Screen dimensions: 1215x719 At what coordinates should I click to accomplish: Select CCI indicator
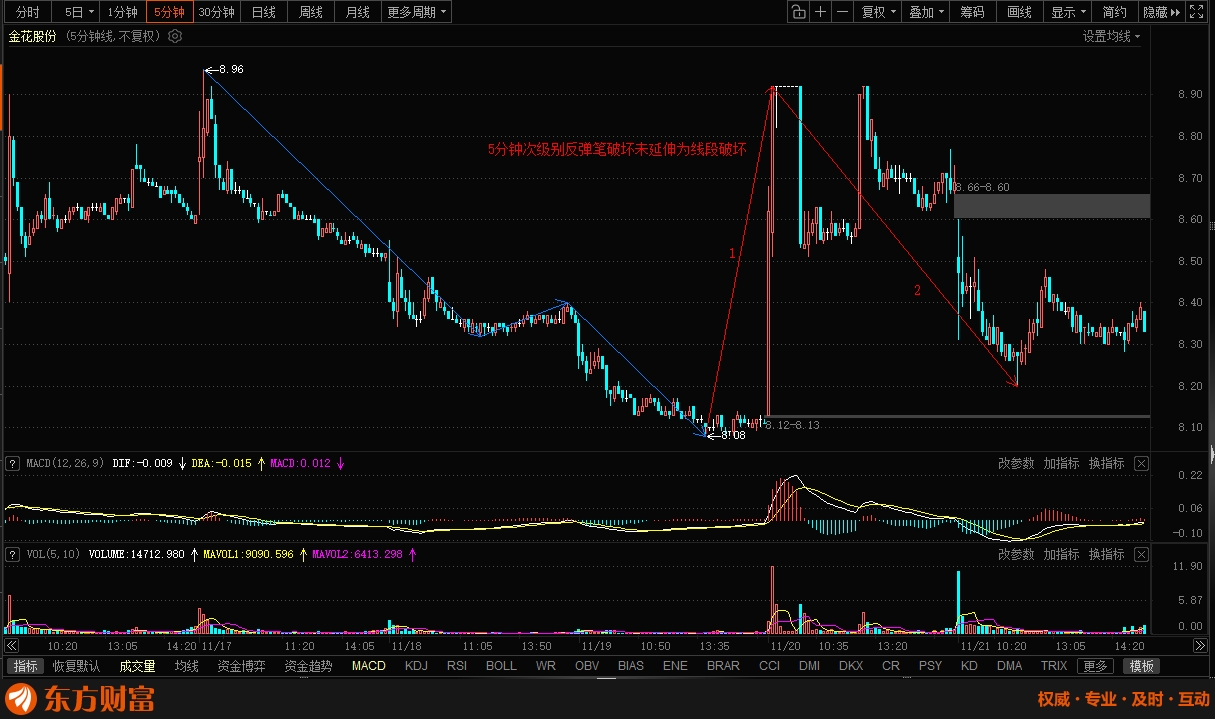click(x=769, y=666)
